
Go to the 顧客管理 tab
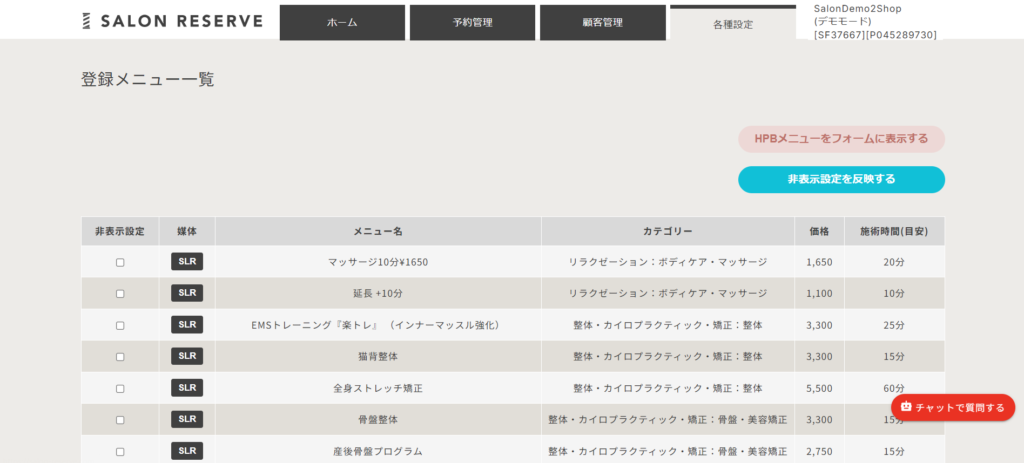tap(602, 23)
